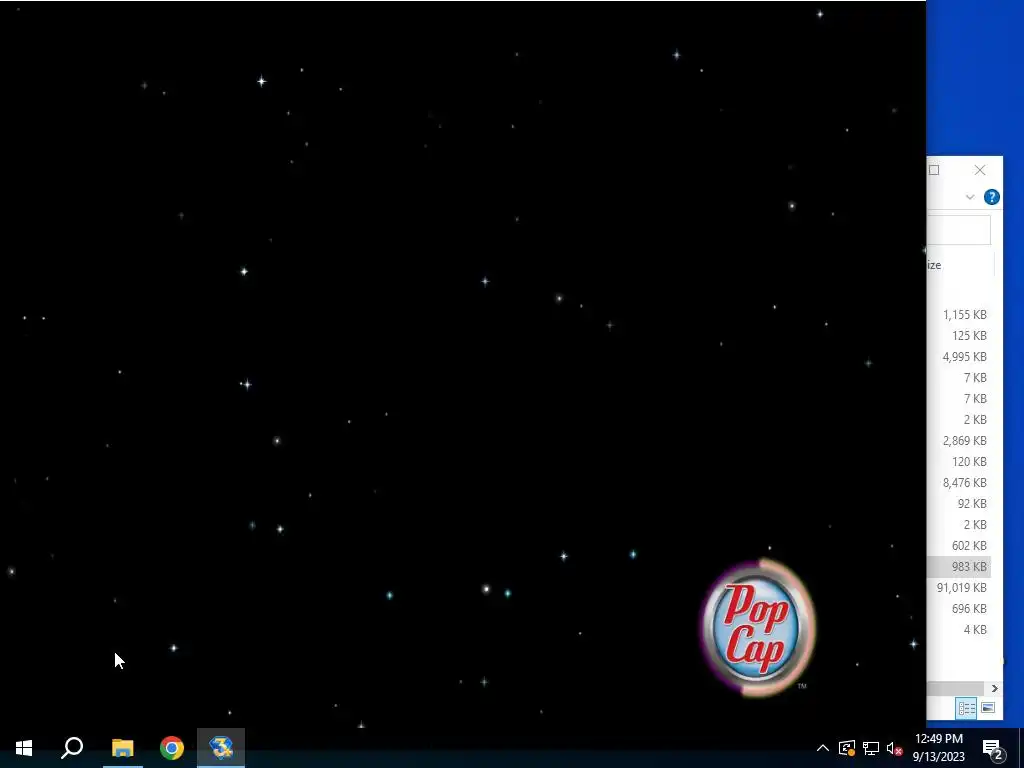Image resolution: width=1024 pixels, height=768 pixels.
Task: Open the network status tray icon
Action: point(871,748)
